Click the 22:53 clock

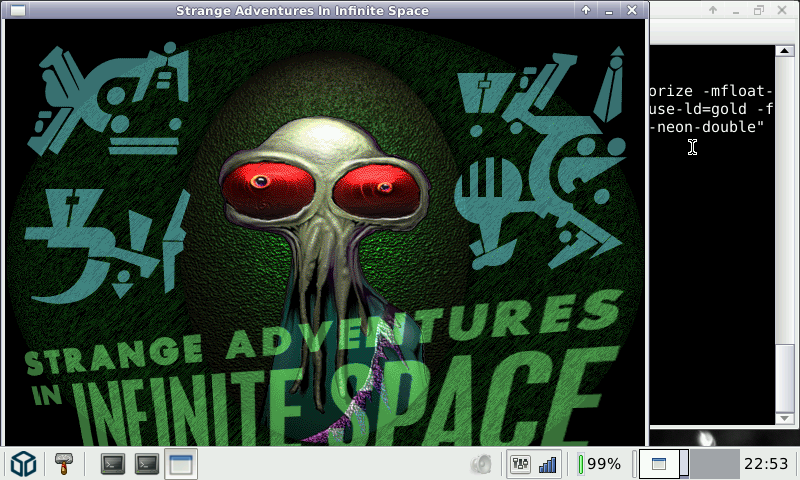pos(766,464)
